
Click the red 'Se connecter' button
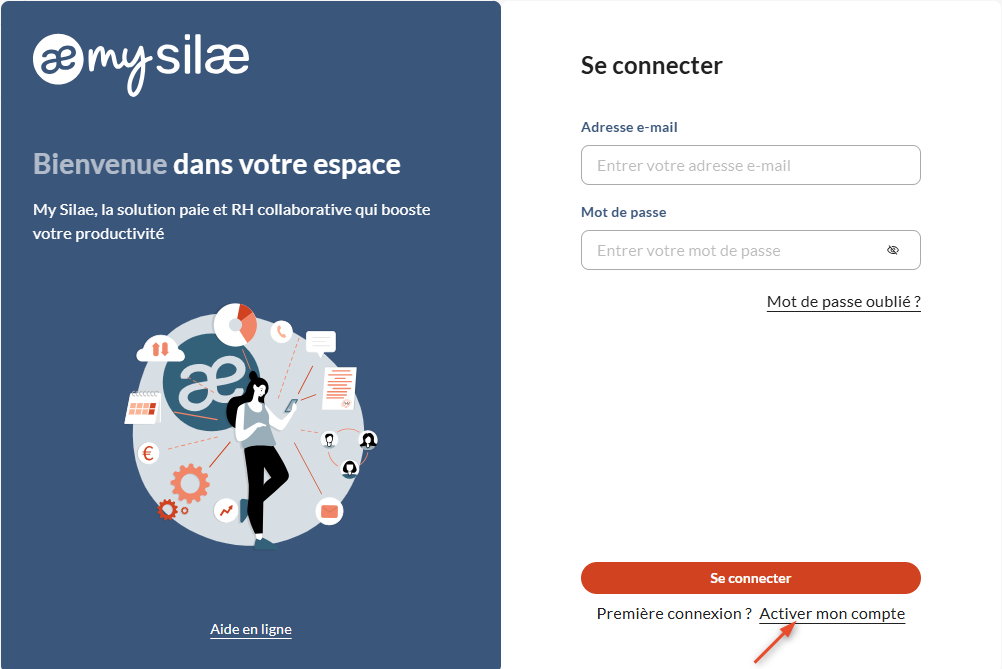[x=750, y=578]
